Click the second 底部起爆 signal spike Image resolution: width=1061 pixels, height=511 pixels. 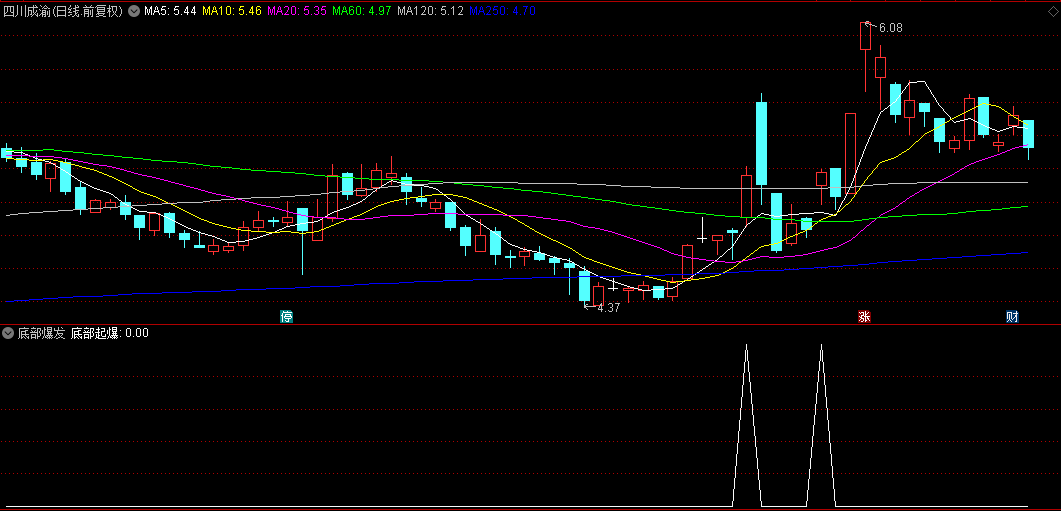pos(821,425)
